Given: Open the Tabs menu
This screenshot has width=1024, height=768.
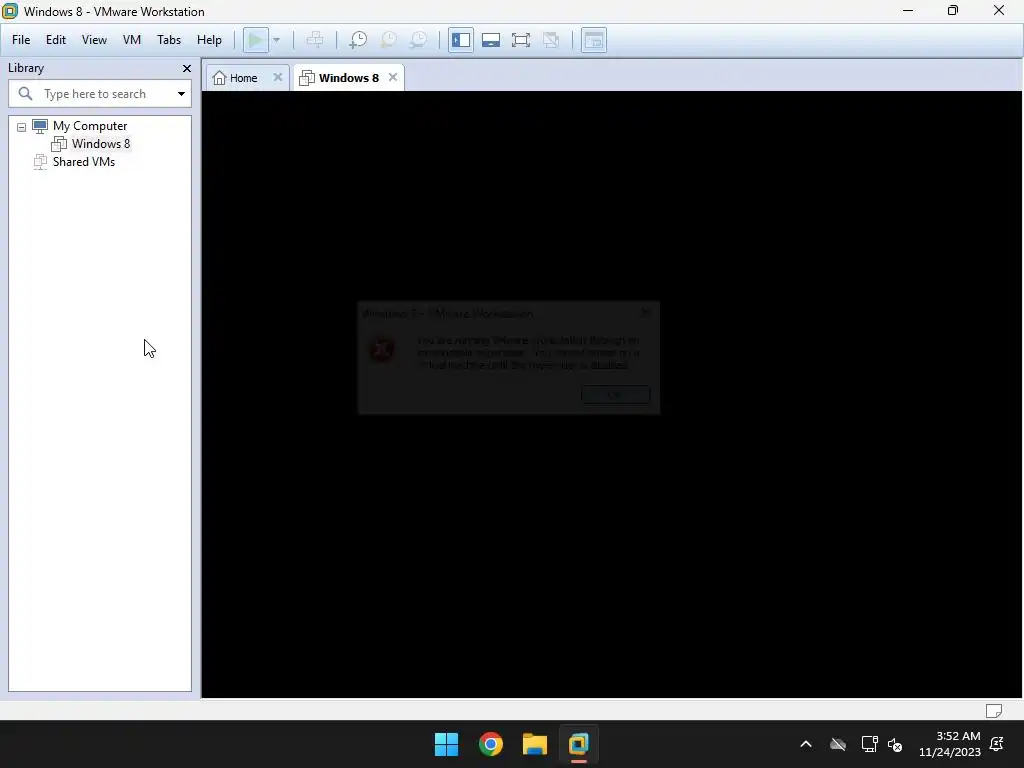Looking at the screenshot, I should coord(168,40).
